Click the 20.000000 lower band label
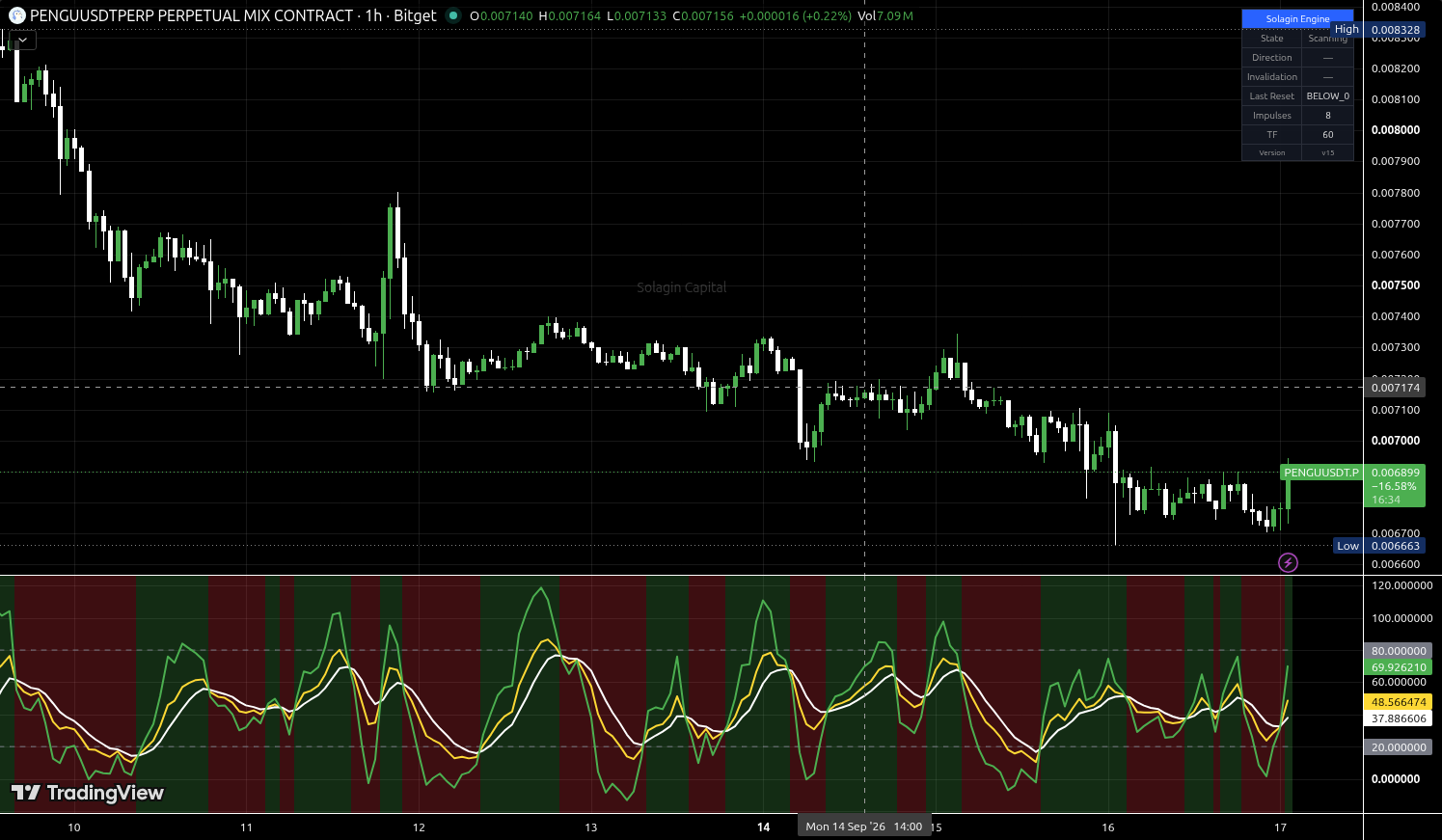Viewport: 1442px width, 840px height. [1398, 747]
